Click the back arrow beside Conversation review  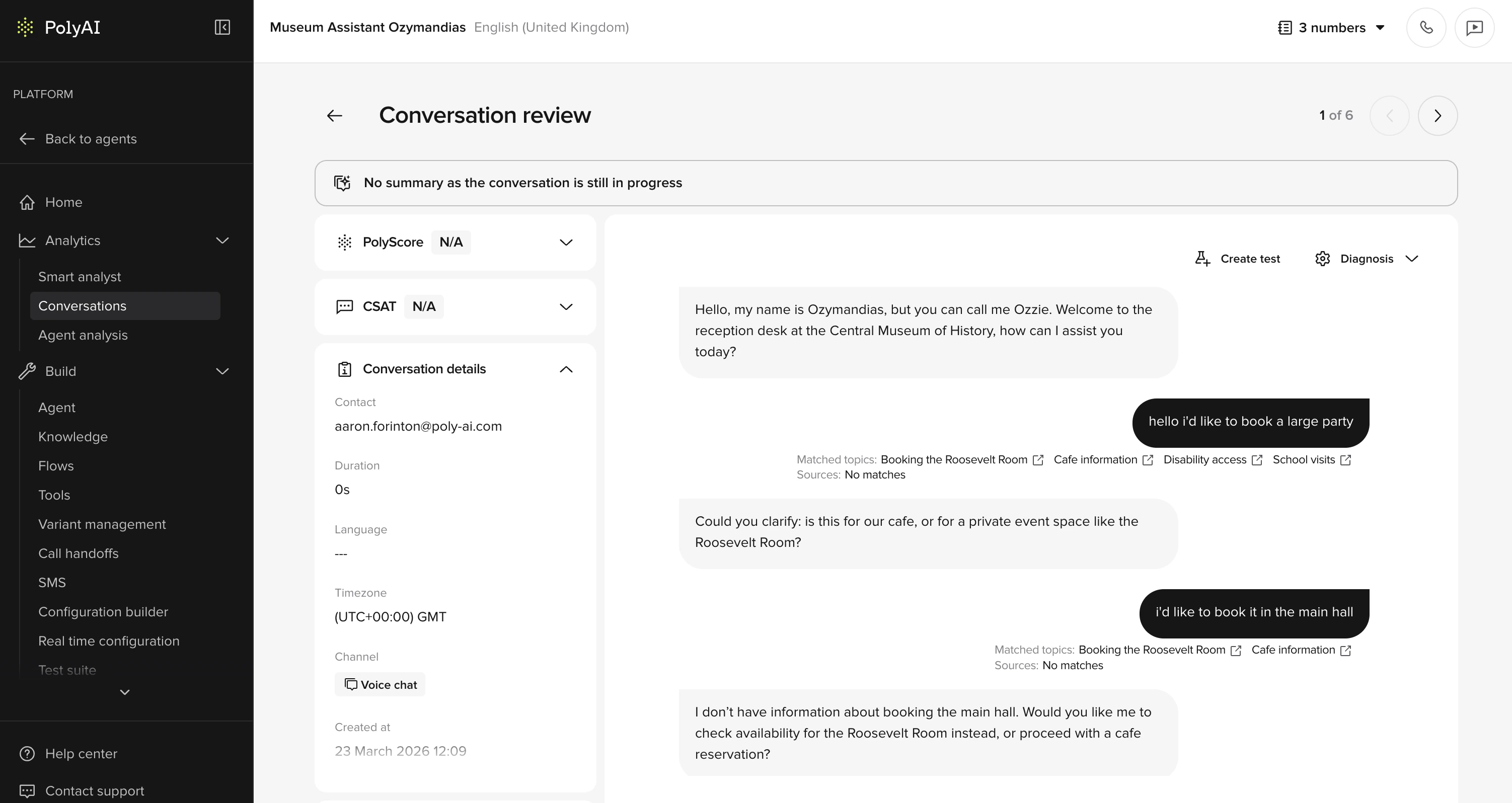(x=334, y=115)
